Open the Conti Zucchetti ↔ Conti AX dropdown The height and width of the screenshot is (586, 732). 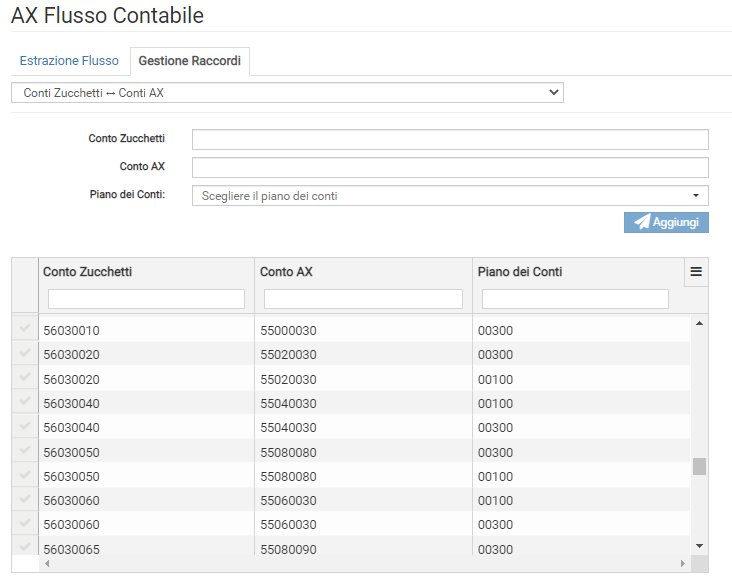tap(287, 93)
